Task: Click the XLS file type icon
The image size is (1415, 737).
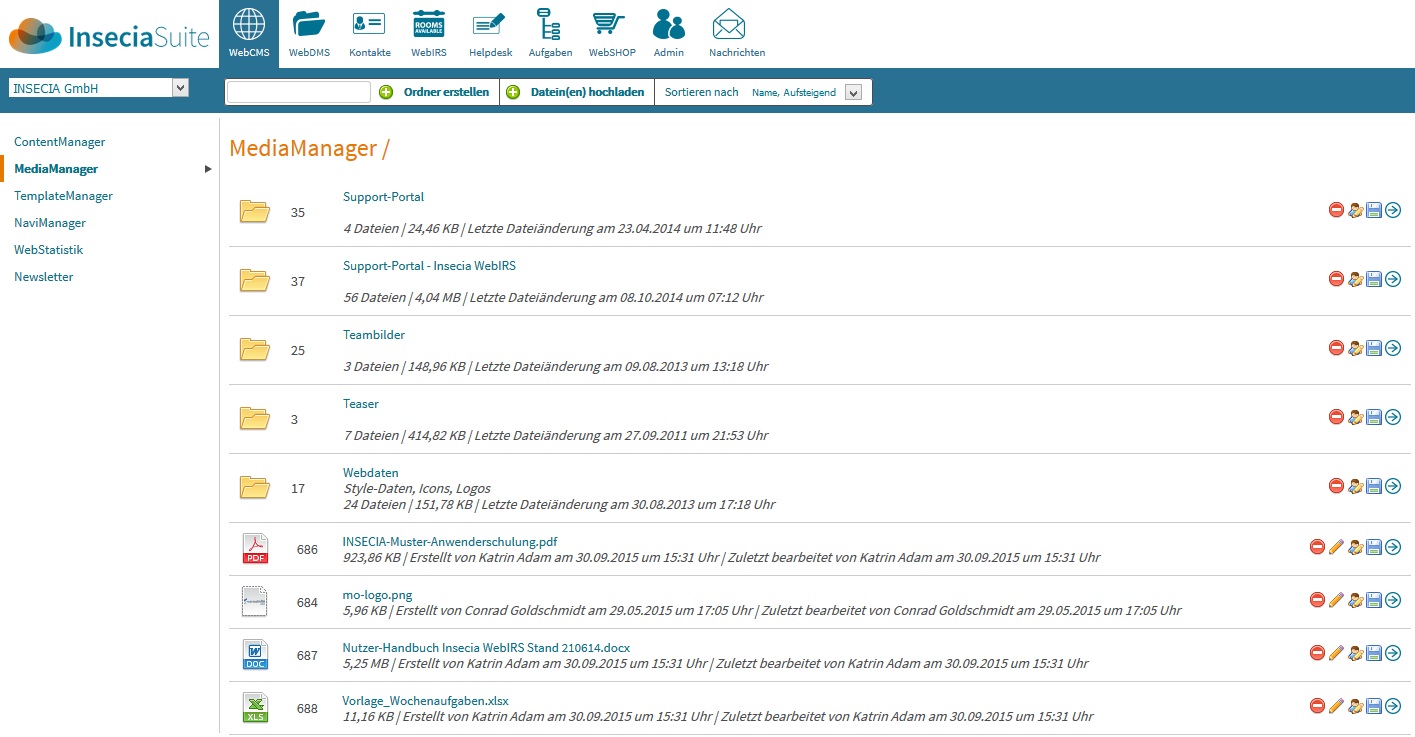Action: click(x=256, y=708)
